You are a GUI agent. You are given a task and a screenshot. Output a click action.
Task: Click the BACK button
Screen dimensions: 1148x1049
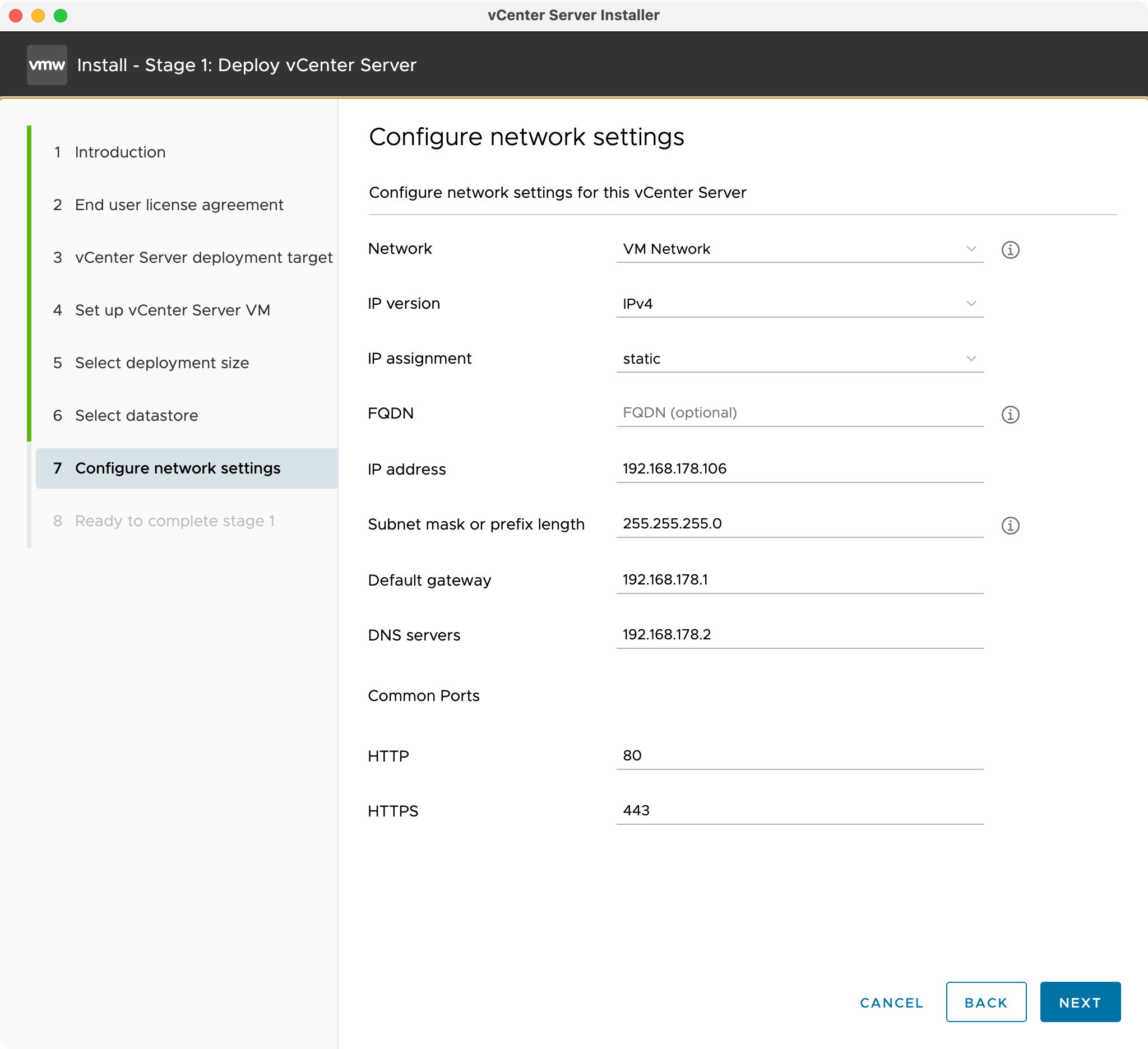click(x=985, y=1002)
